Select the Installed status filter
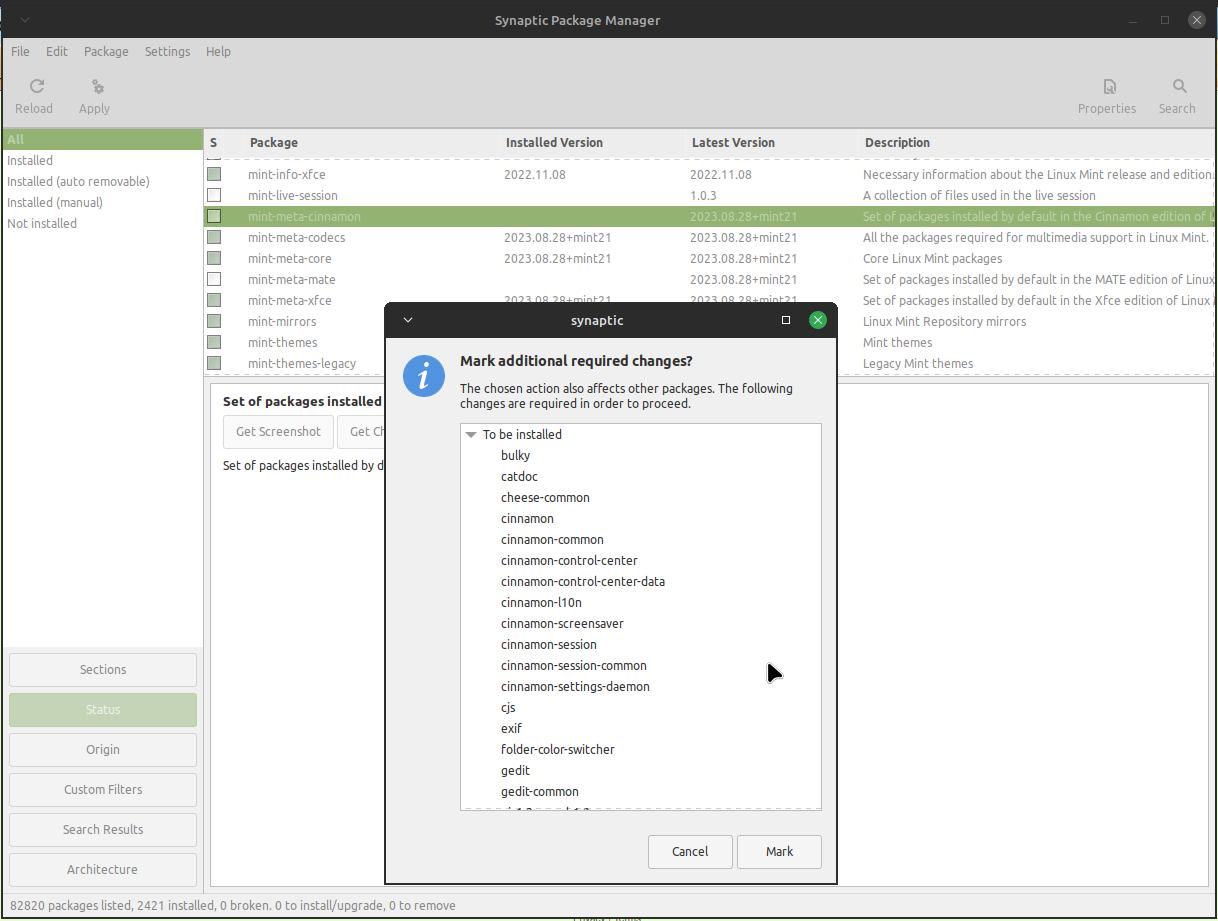Viewport: 1218px width, 921px height. tap(103, 160)
